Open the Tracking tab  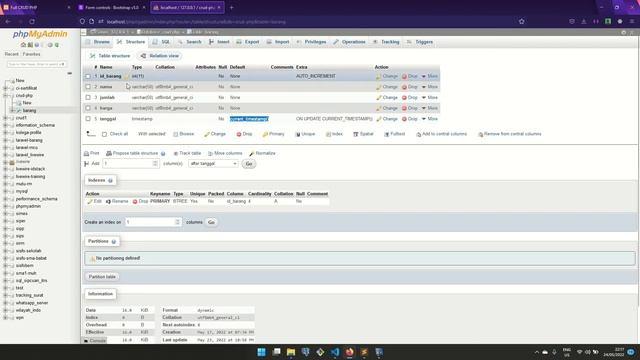tap(386, 42)
